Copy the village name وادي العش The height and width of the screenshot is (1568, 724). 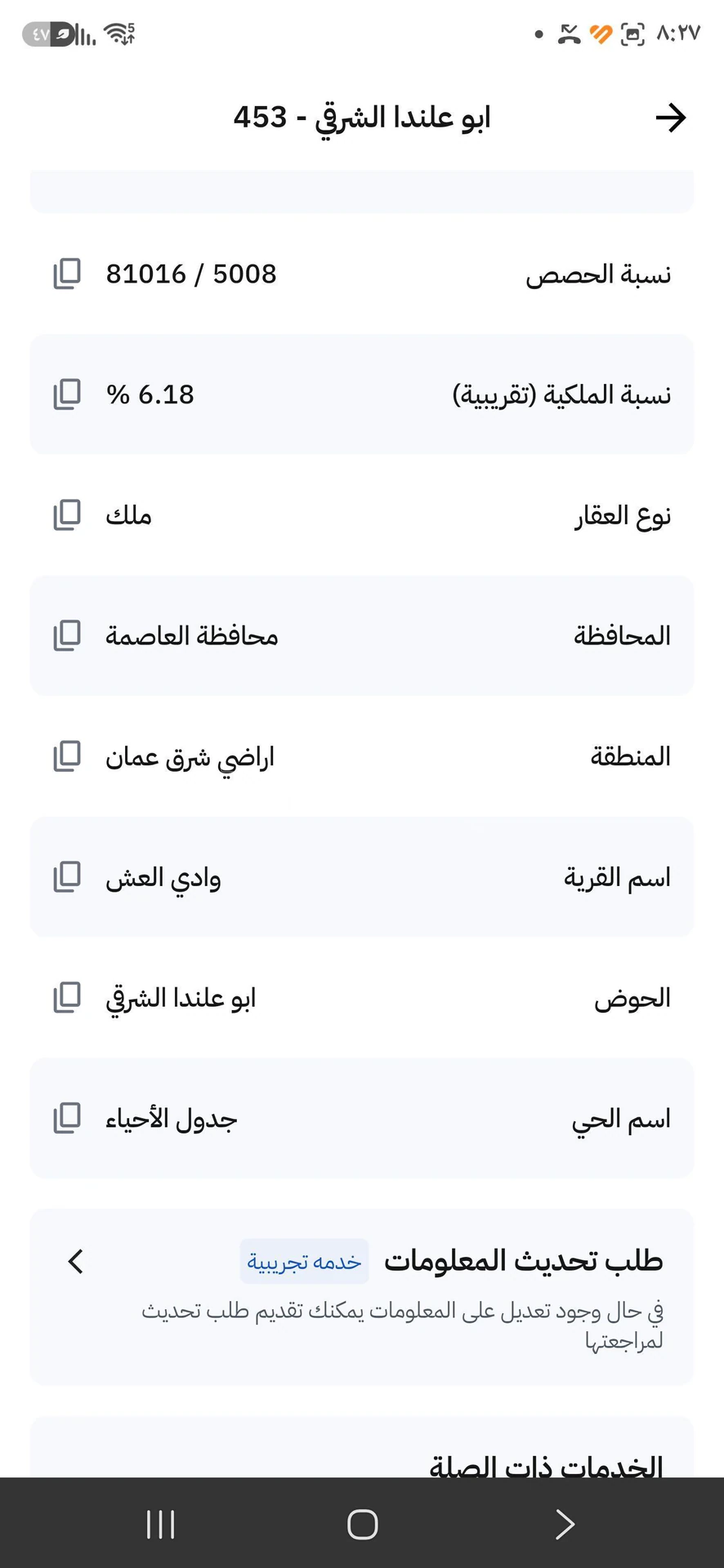(67, 877)
